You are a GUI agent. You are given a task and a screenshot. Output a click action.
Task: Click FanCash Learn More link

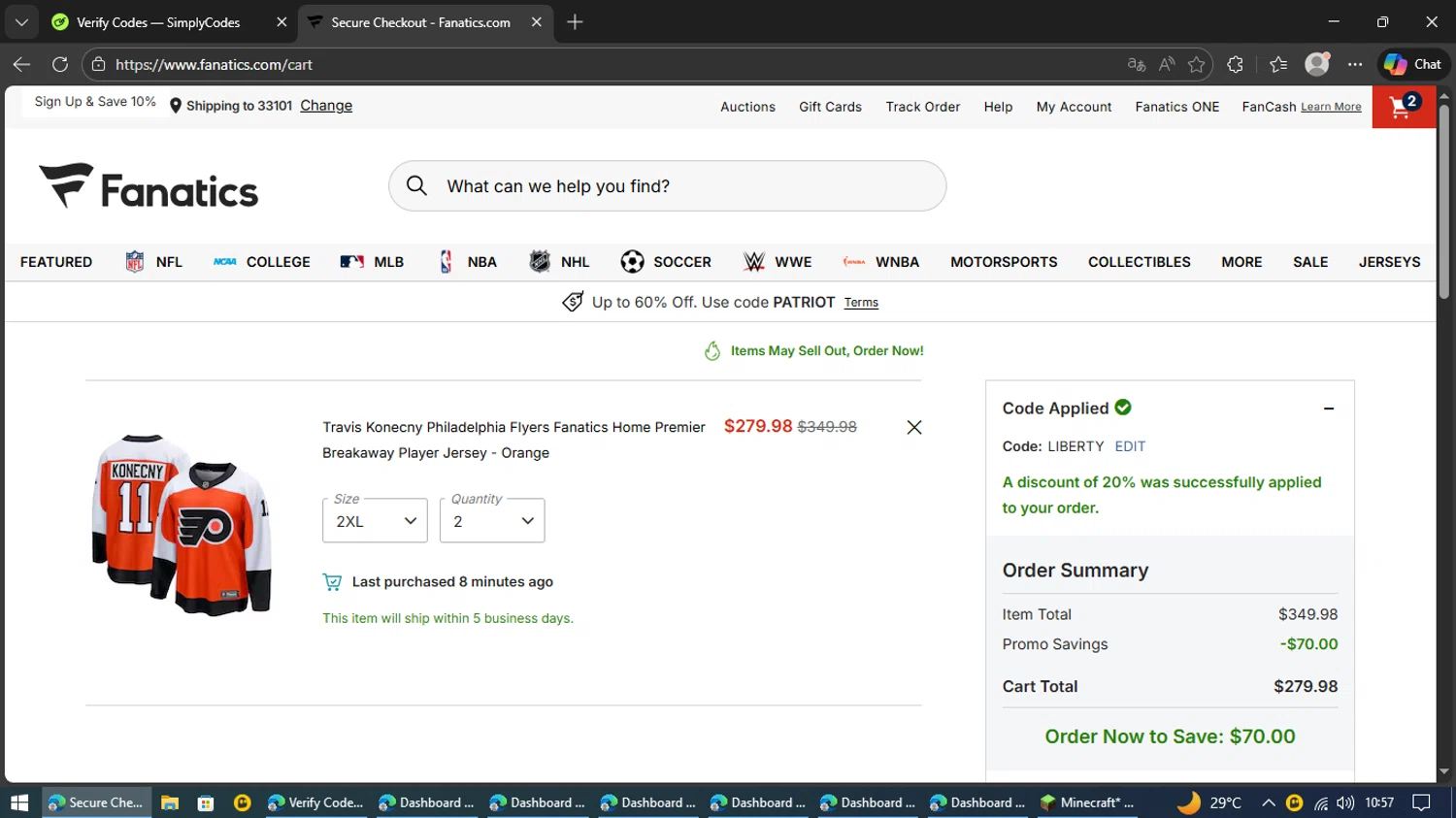point(1331,107)
